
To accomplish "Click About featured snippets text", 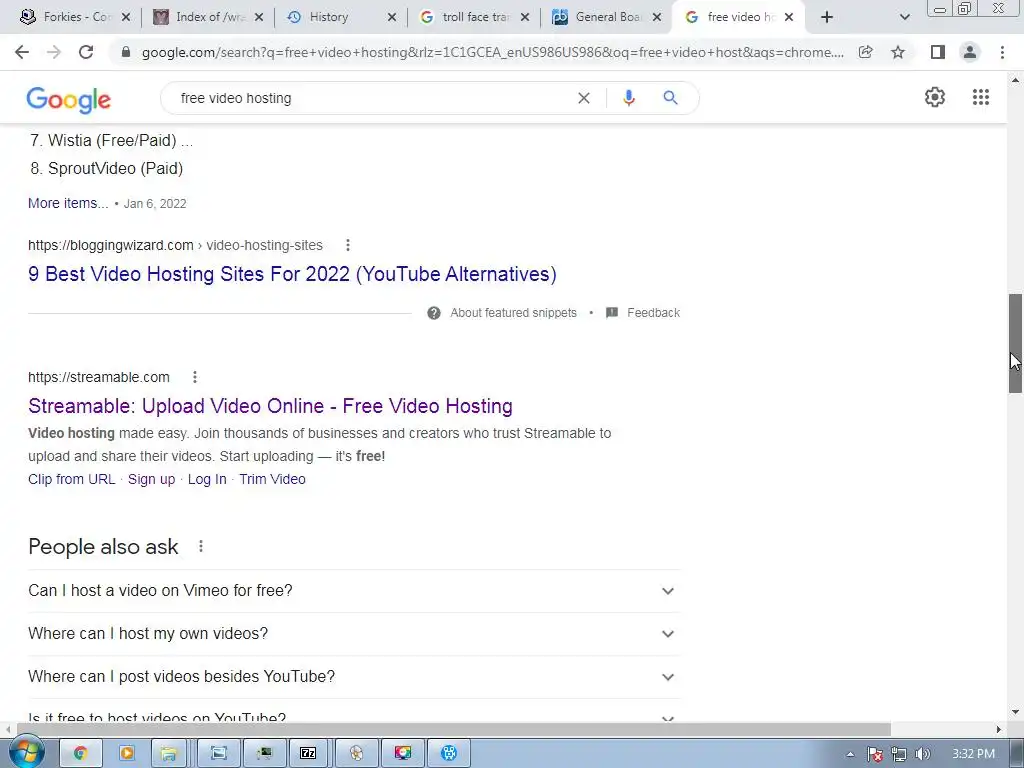I will (x=513, y=313).
